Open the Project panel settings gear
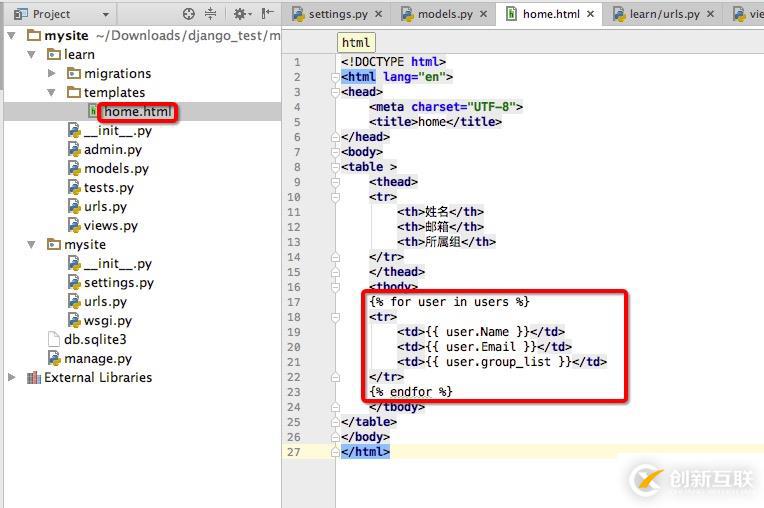Image resolution: width=764 pixels, height=508 pixels. [240, 14]
